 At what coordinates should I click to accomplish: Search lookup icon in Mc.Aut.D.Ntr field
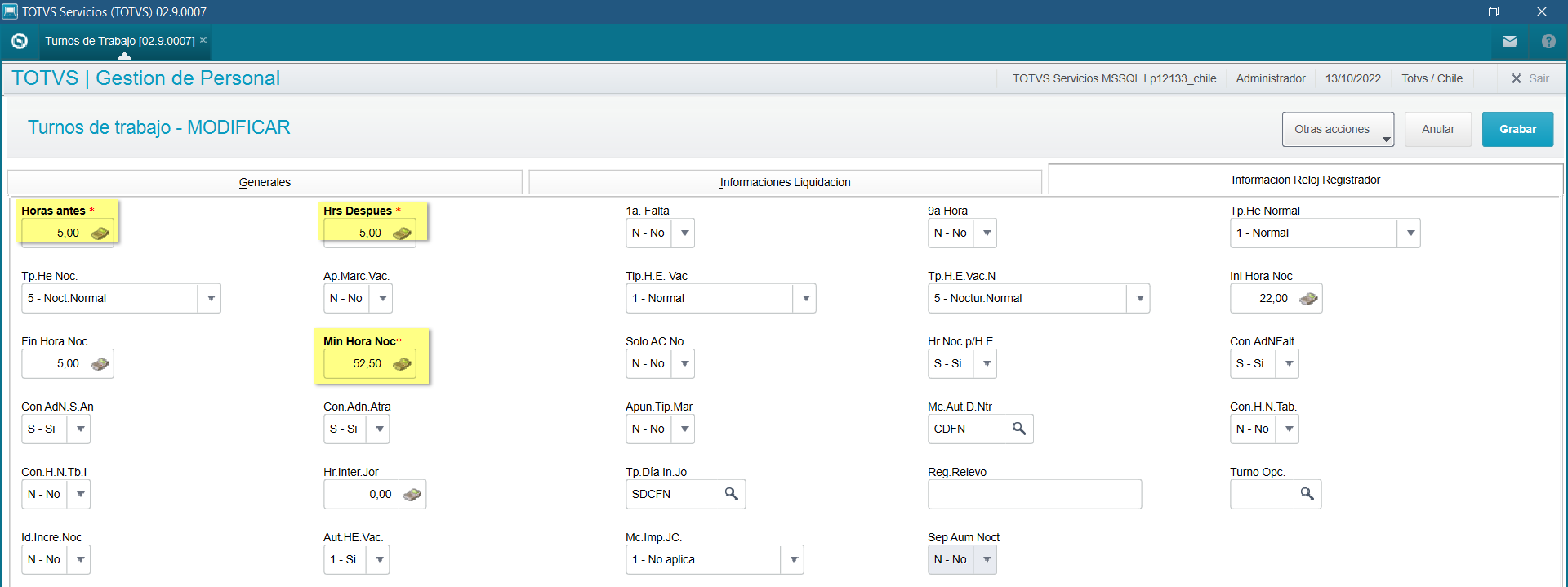(1019, 429)
